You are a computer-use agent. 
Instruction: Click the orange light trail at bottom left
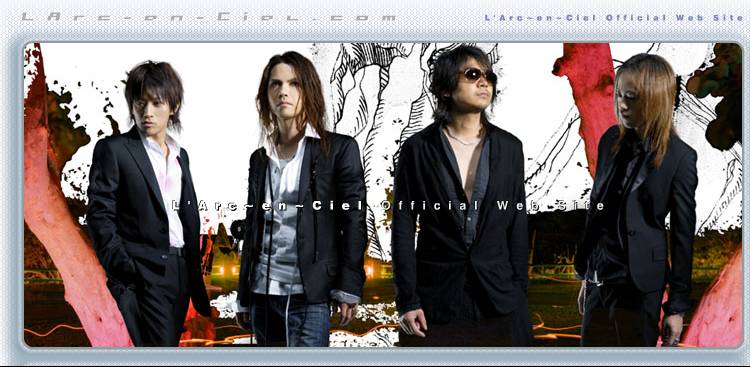click(x=53, y=329)
